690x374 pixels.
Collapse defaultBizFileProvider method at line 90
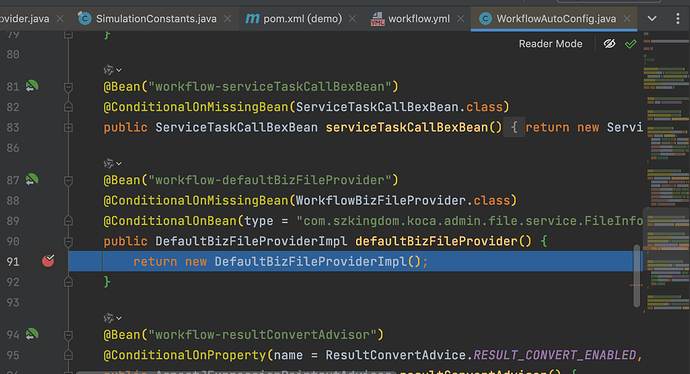point(68,241)
